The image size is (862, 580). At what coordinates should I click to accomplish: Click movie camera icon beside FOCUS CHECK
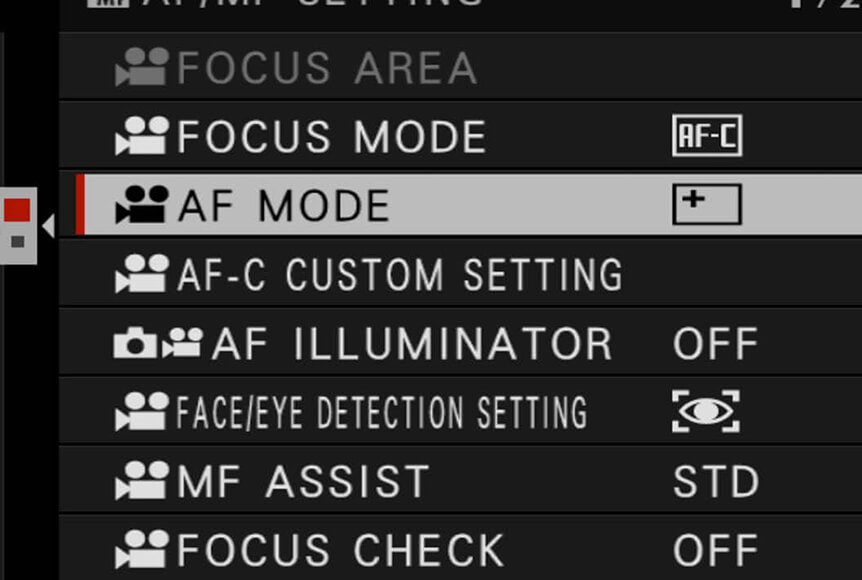click(142, 550)
